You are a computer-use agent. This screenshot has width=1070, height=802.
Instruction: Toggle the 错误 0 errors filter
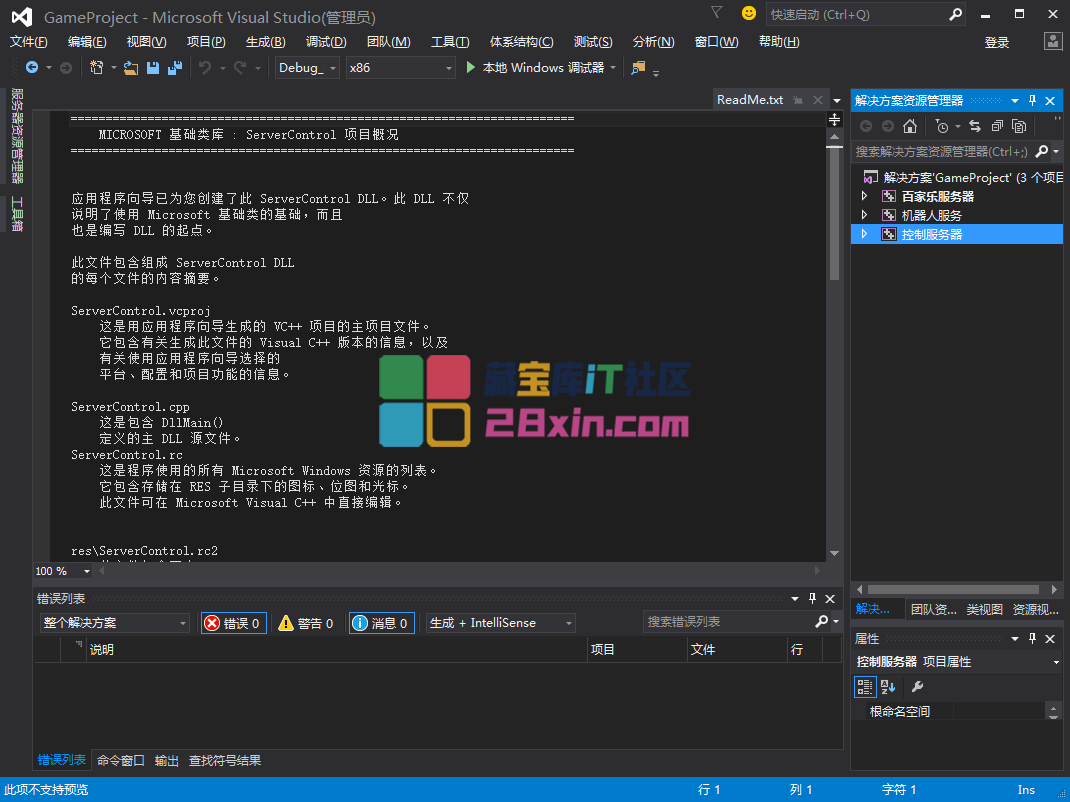pyautogui.click(x=233, y=623)
